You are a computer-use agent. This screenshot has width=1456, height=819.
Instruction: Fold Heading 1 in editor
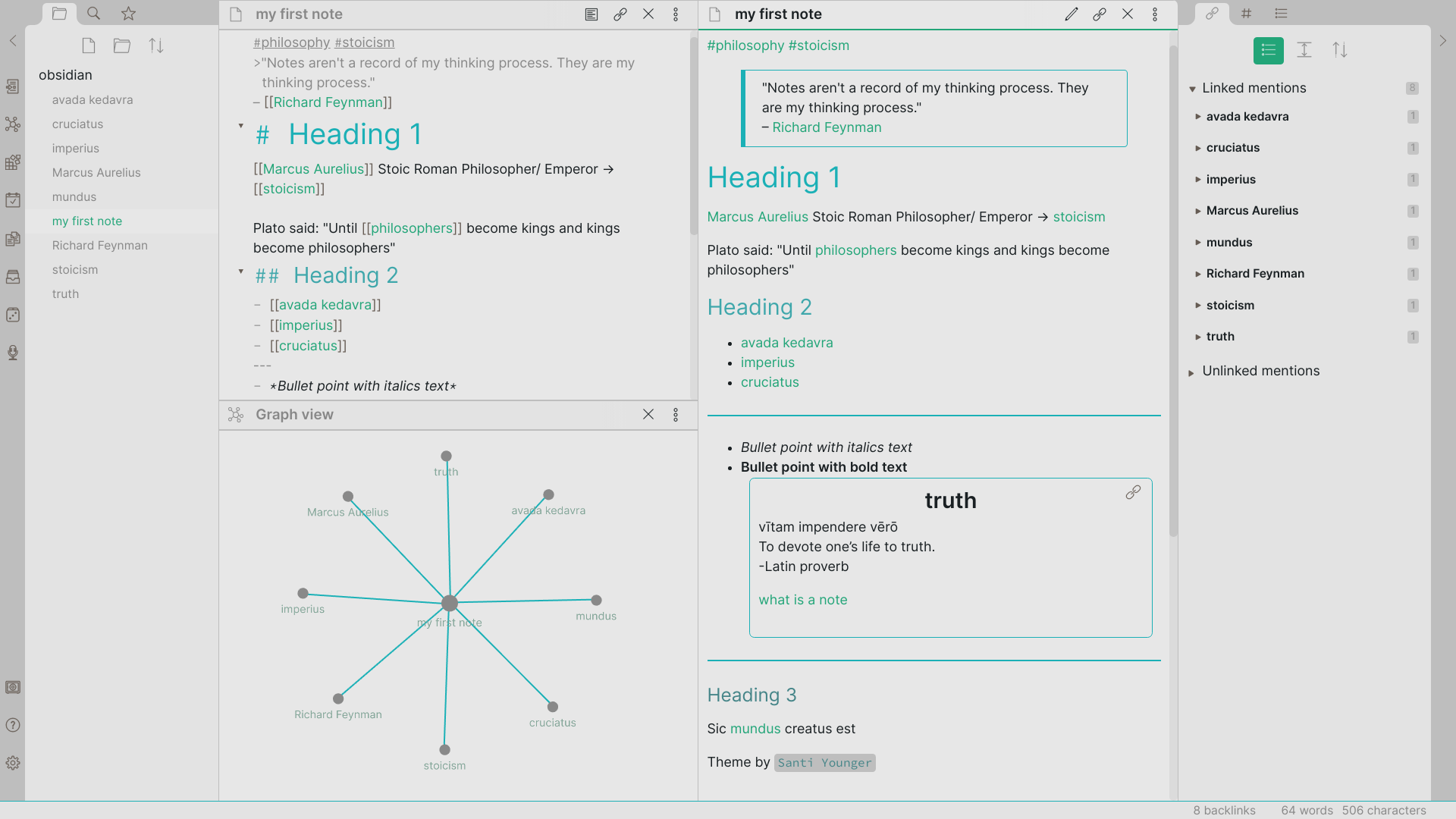pos(241,126)
